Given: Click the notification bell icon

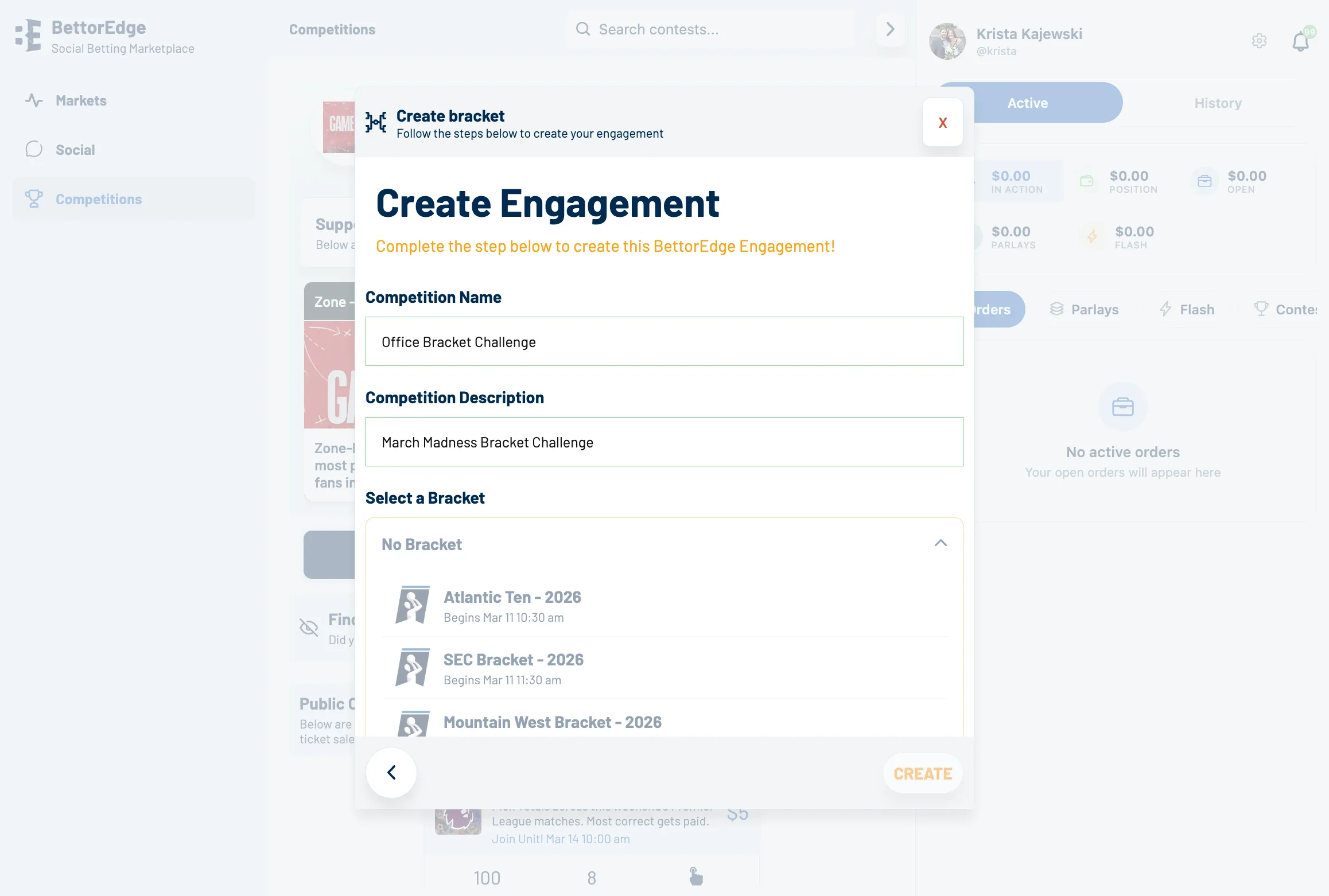Looking at the screenshot, I should [x=1300, y=41].
